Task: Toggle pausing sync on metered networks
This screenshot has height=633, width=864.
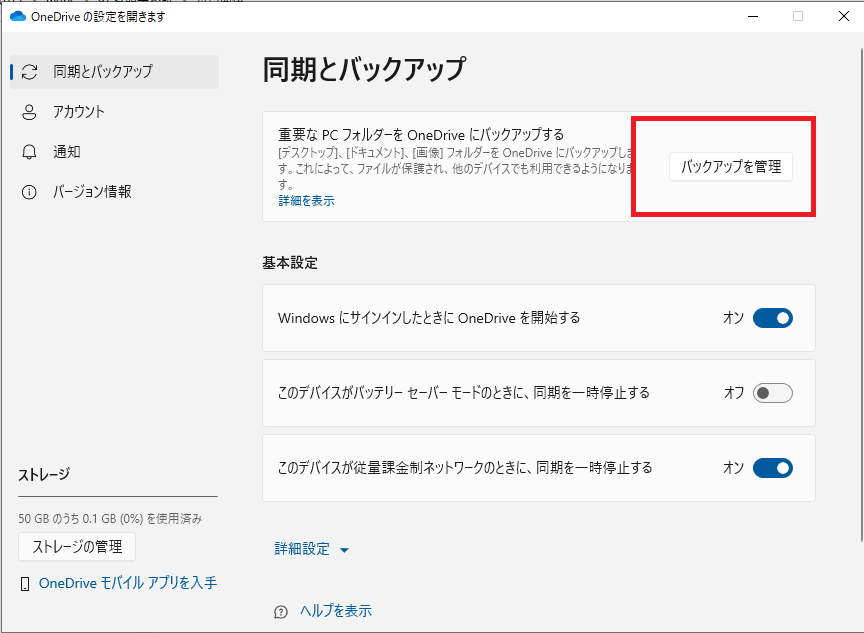Action: pyautogui.click(x=773, y=468)
